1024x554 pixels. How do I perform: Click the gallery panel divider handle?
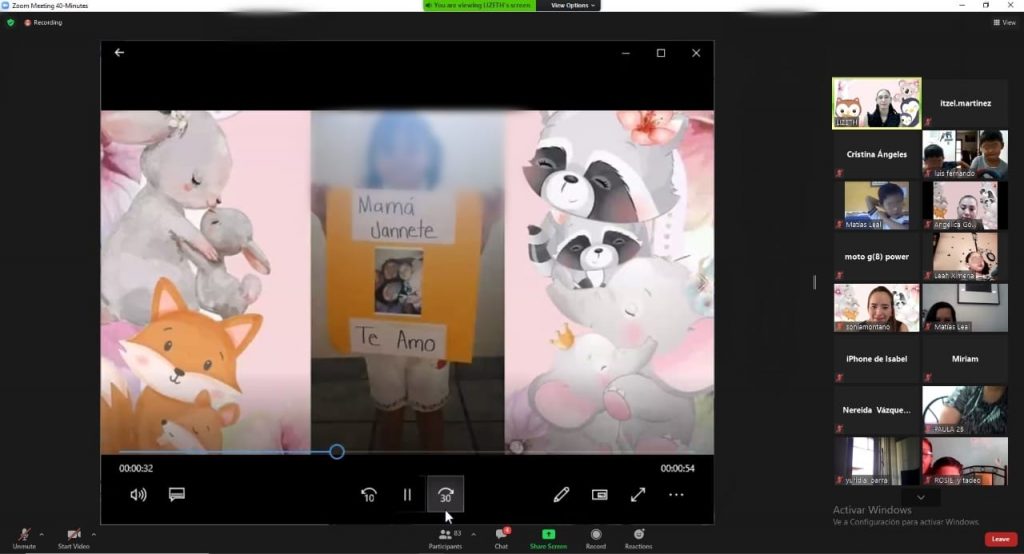point(814,282)
